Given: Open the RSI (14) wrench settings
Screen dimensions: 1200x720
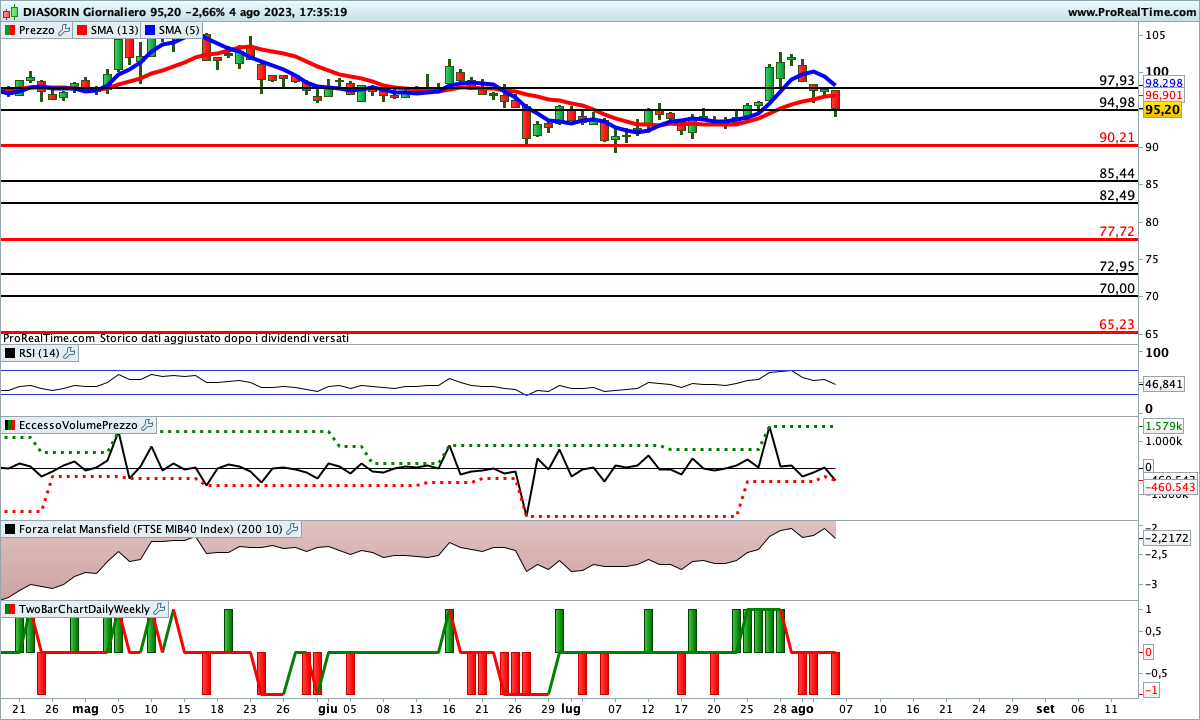Looking at the screenshot, I should click(69, 353).
